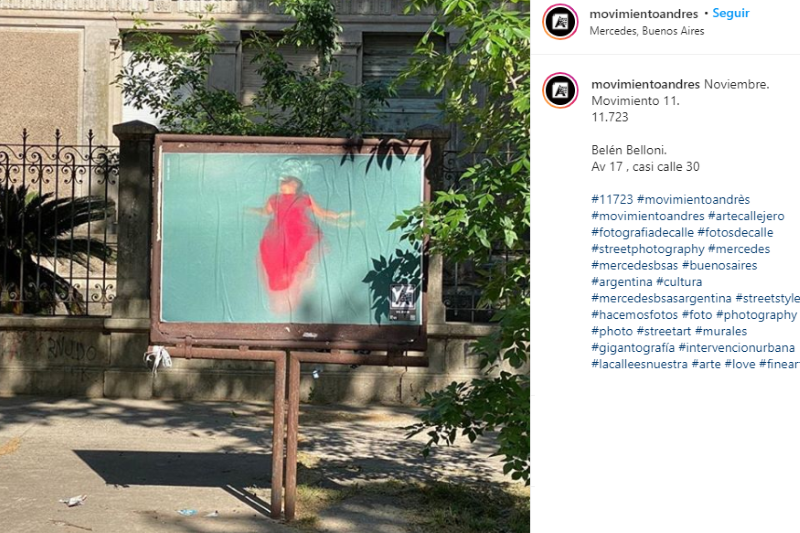Screen dimensions: 800x533
Task: Open the #mercedesbsas hashtag
Action: pos(634,265)
